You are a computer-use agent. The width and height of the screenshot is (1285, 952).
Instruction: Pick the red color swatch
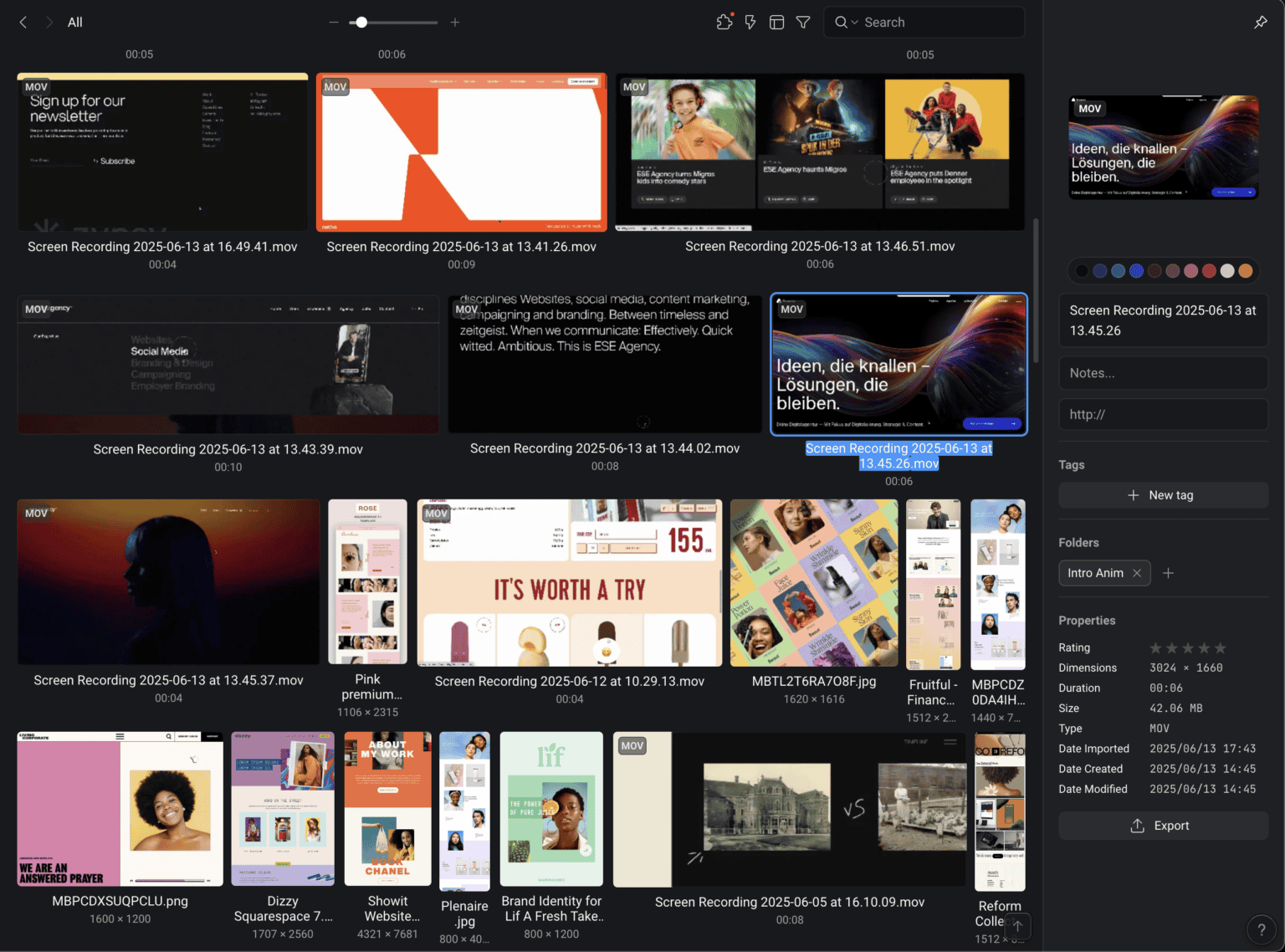pyautogui.click(x=1209, y=270)
